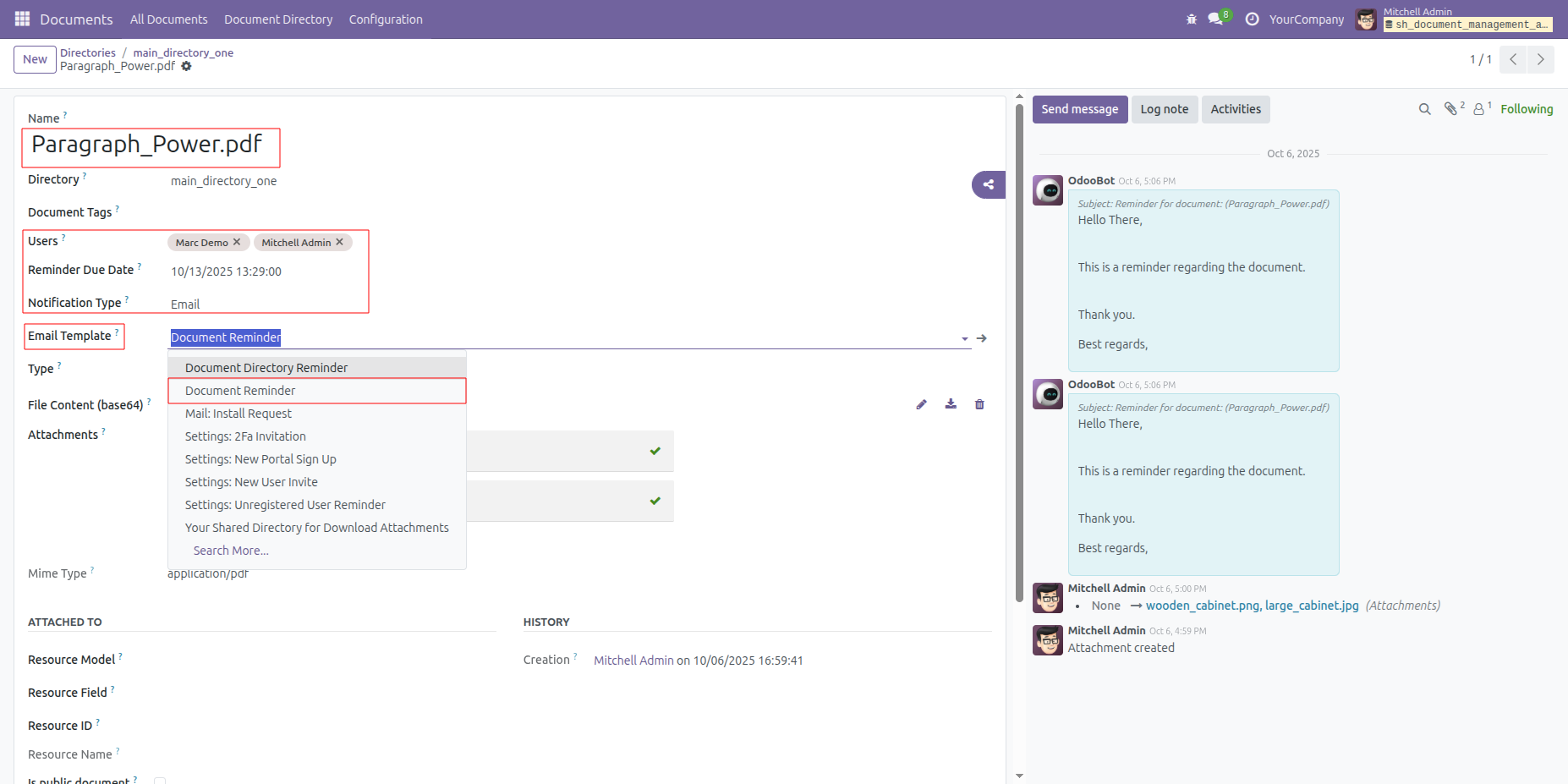Open Document Directory menu
1568x784 pixels.
[278, 19]
